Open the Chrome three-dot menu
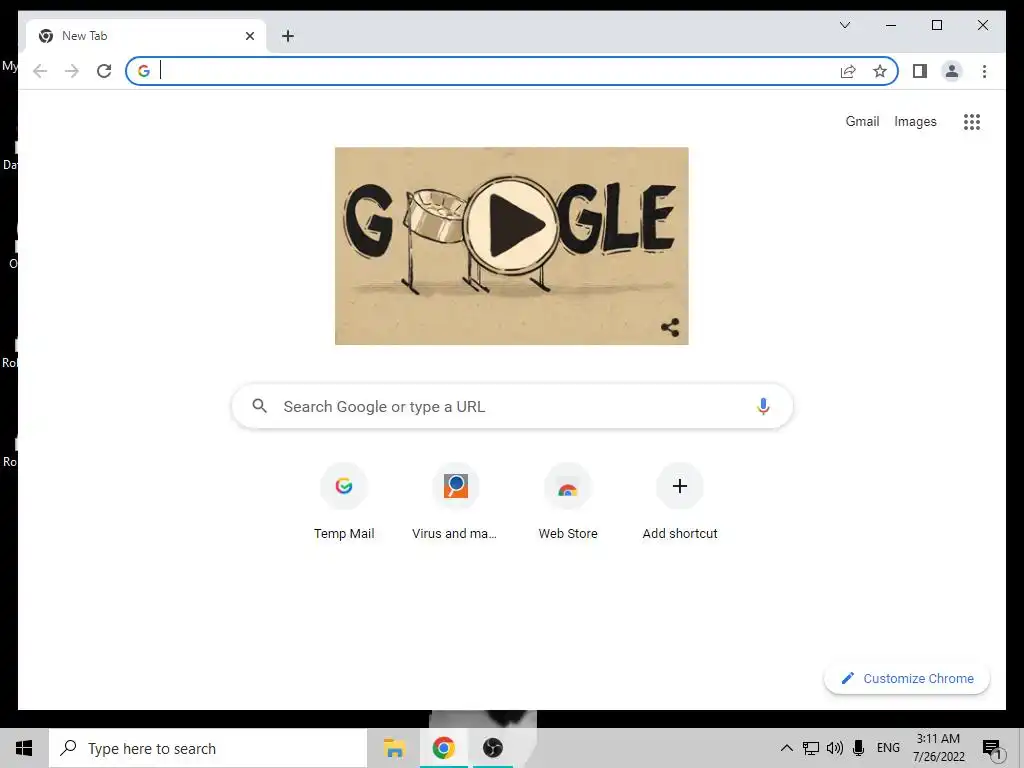The height and width of the screenshot is (768, 1024). (x=984, y=71)
